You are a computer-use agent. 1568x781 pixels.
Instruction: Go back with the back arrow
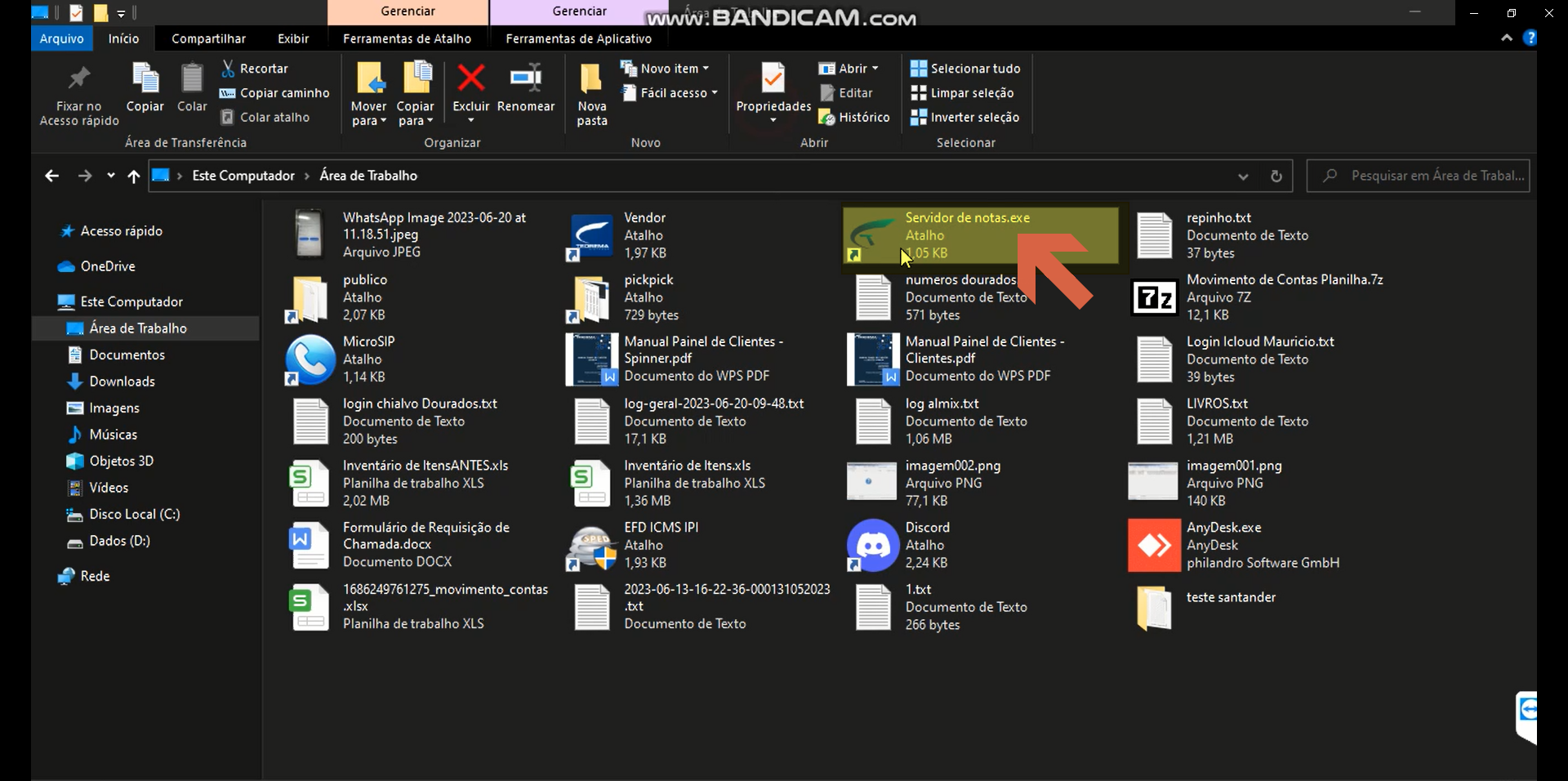(x=51, y=176)
